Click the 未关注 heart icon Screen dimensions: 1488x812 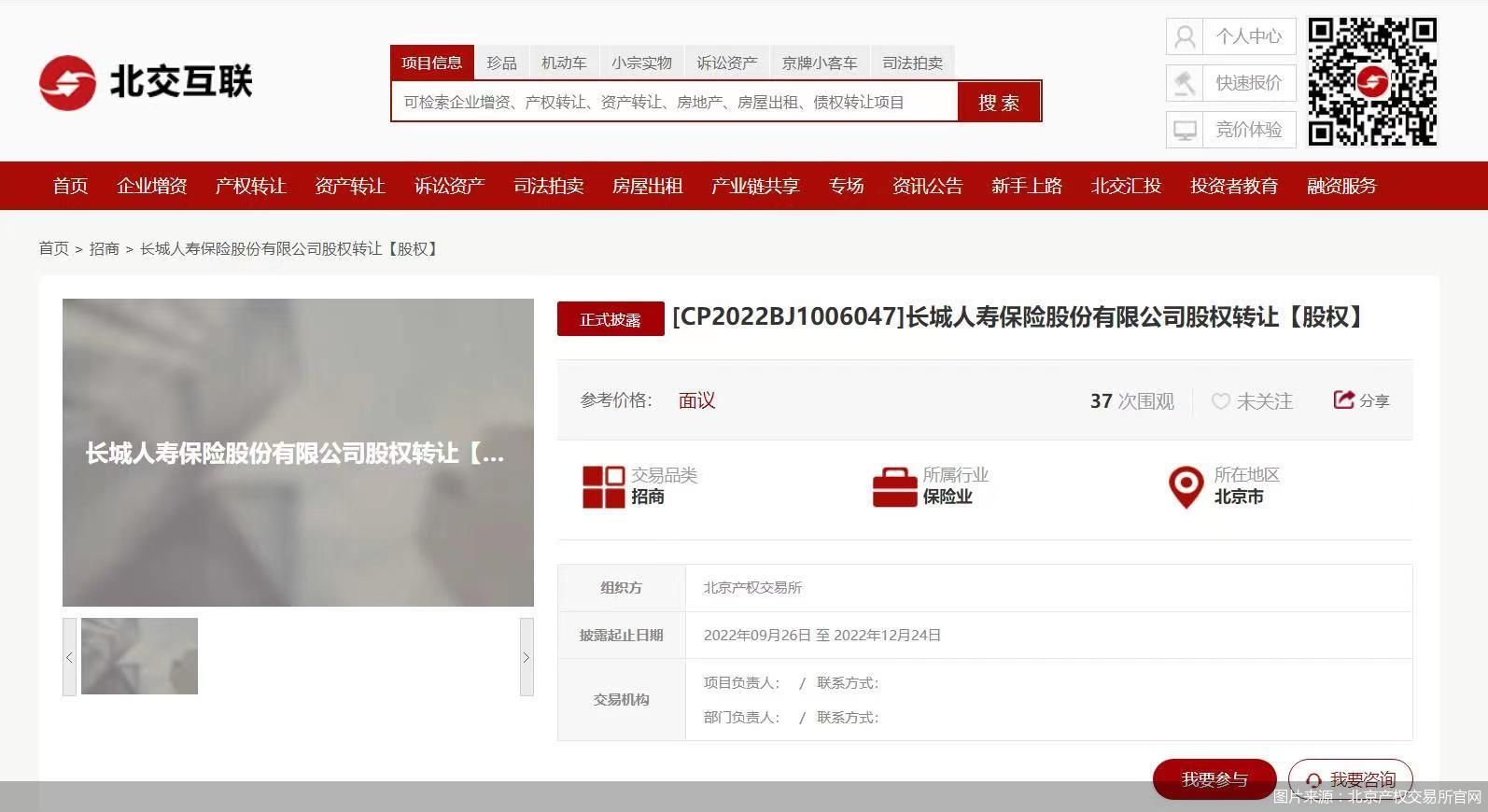click(x=1220, y=401)
